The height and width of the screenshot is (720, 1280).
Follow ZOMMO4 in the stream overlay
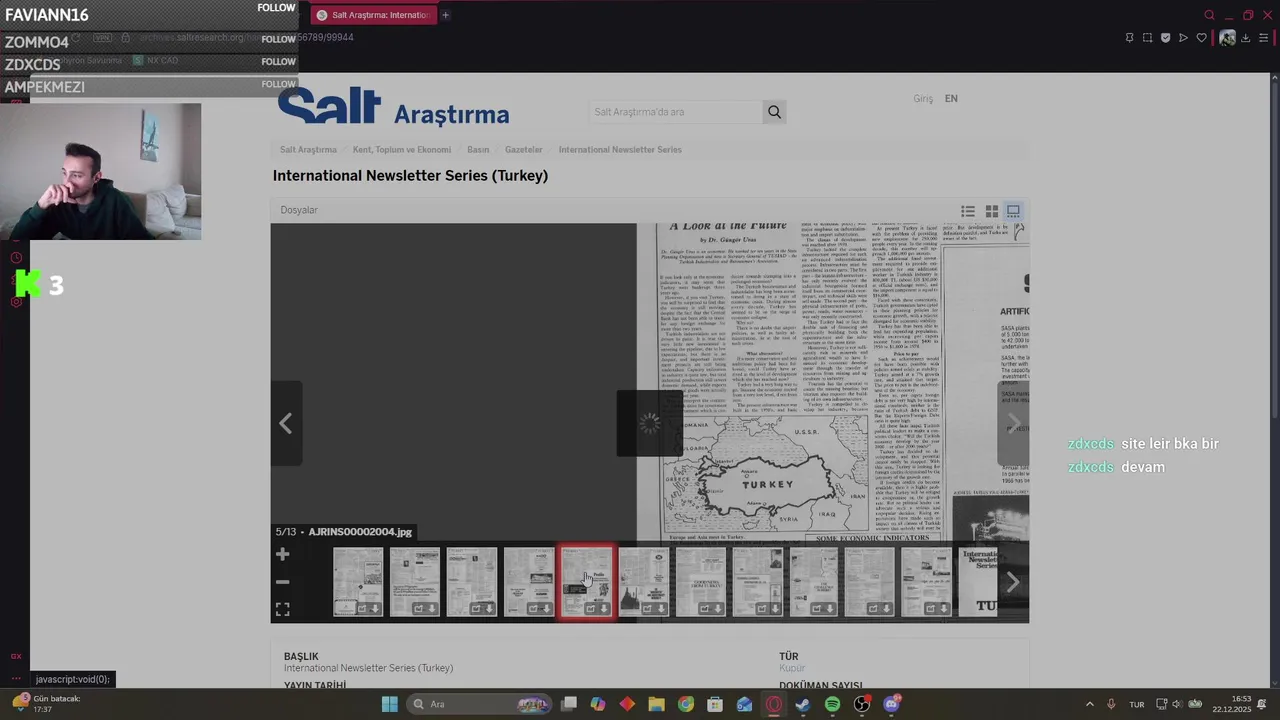(x=278, y=40)
